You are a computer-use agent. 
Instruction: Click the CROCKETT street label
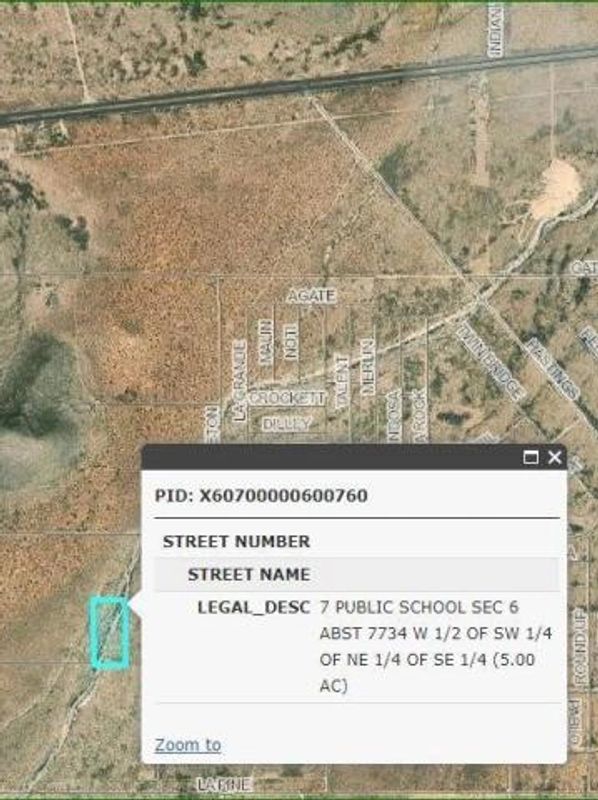pyautogui.click(x=287, y=398)
